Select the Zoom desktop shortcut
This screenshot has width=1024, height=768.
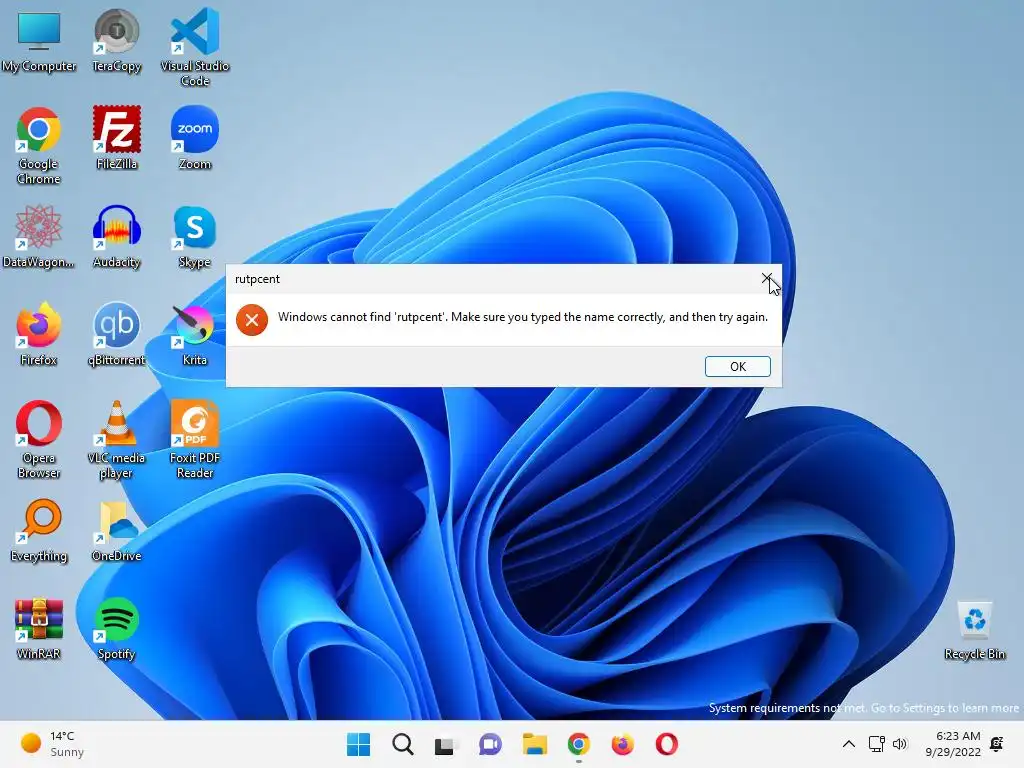(x=195, y=138)
